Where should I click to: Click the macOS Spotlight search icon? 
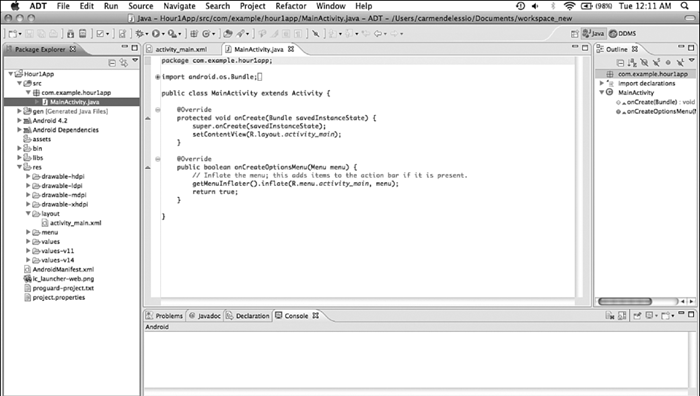[x=684, y=6]
